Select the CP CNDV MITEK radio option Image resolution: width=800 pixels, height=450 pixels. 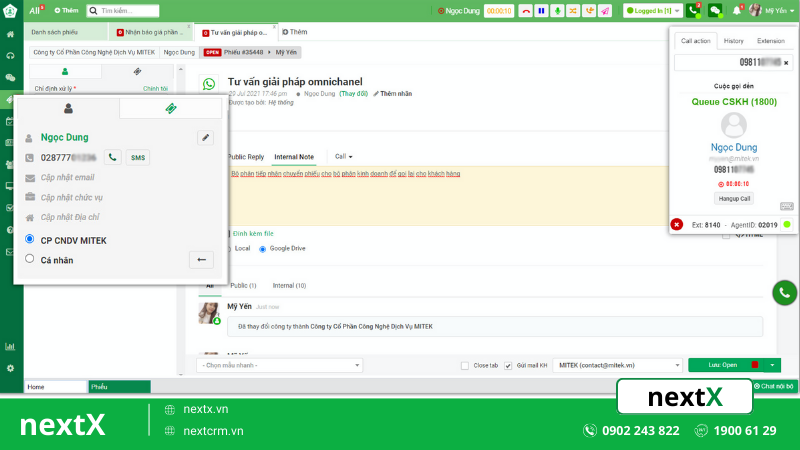30,239
